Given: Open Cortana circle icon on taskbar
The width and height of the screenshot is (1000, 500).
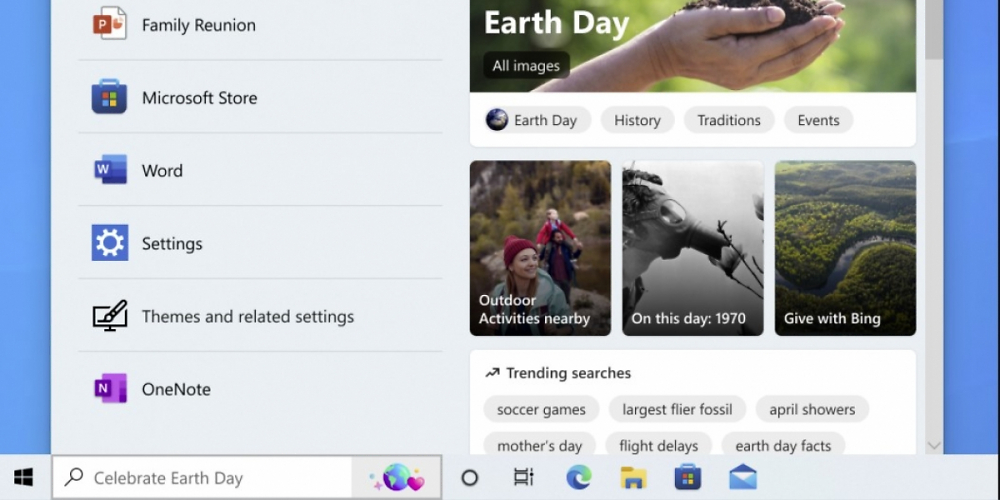Looking at the screenshot, I should point(469,477).
